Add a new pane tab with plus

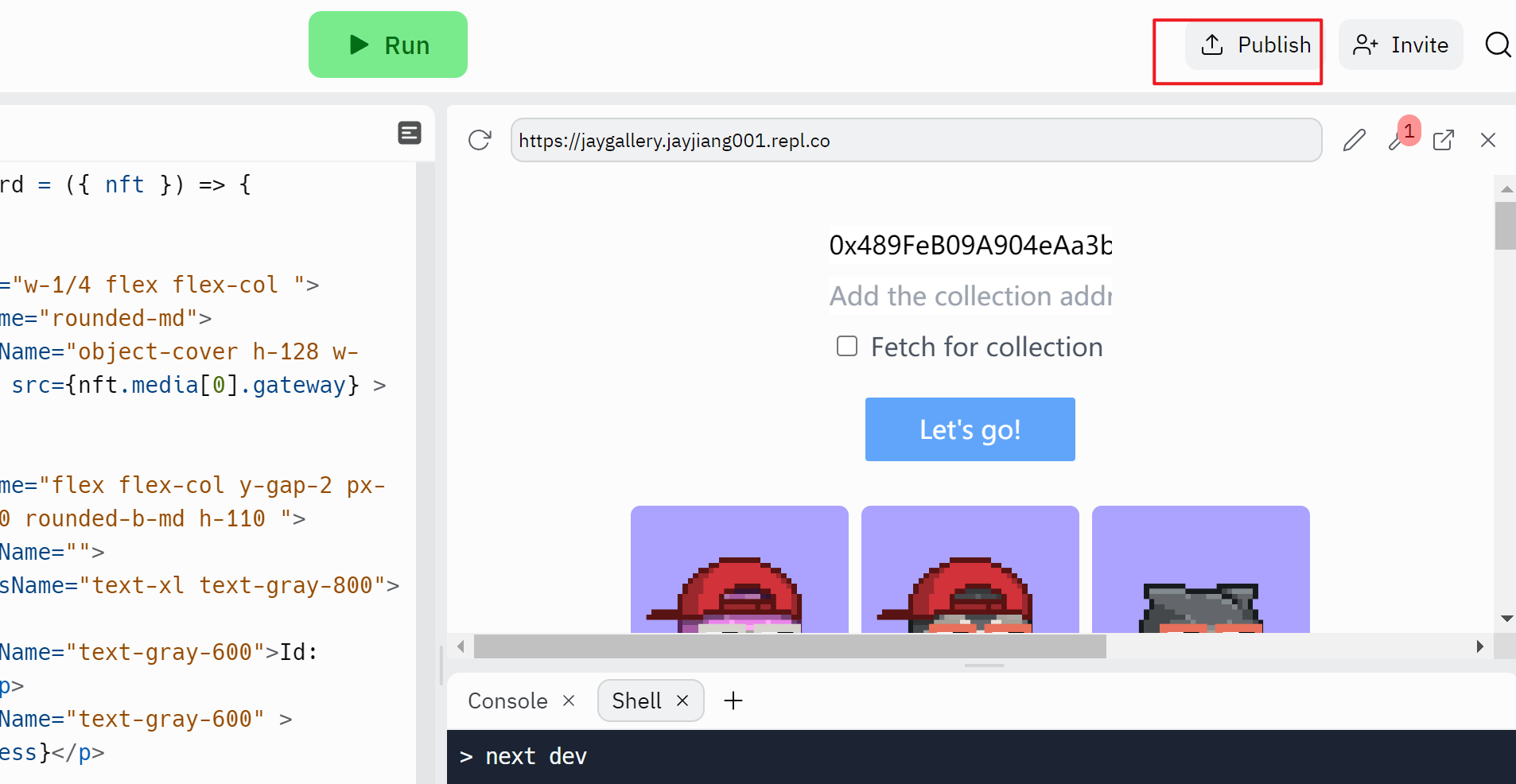click(x=733, y=701)
